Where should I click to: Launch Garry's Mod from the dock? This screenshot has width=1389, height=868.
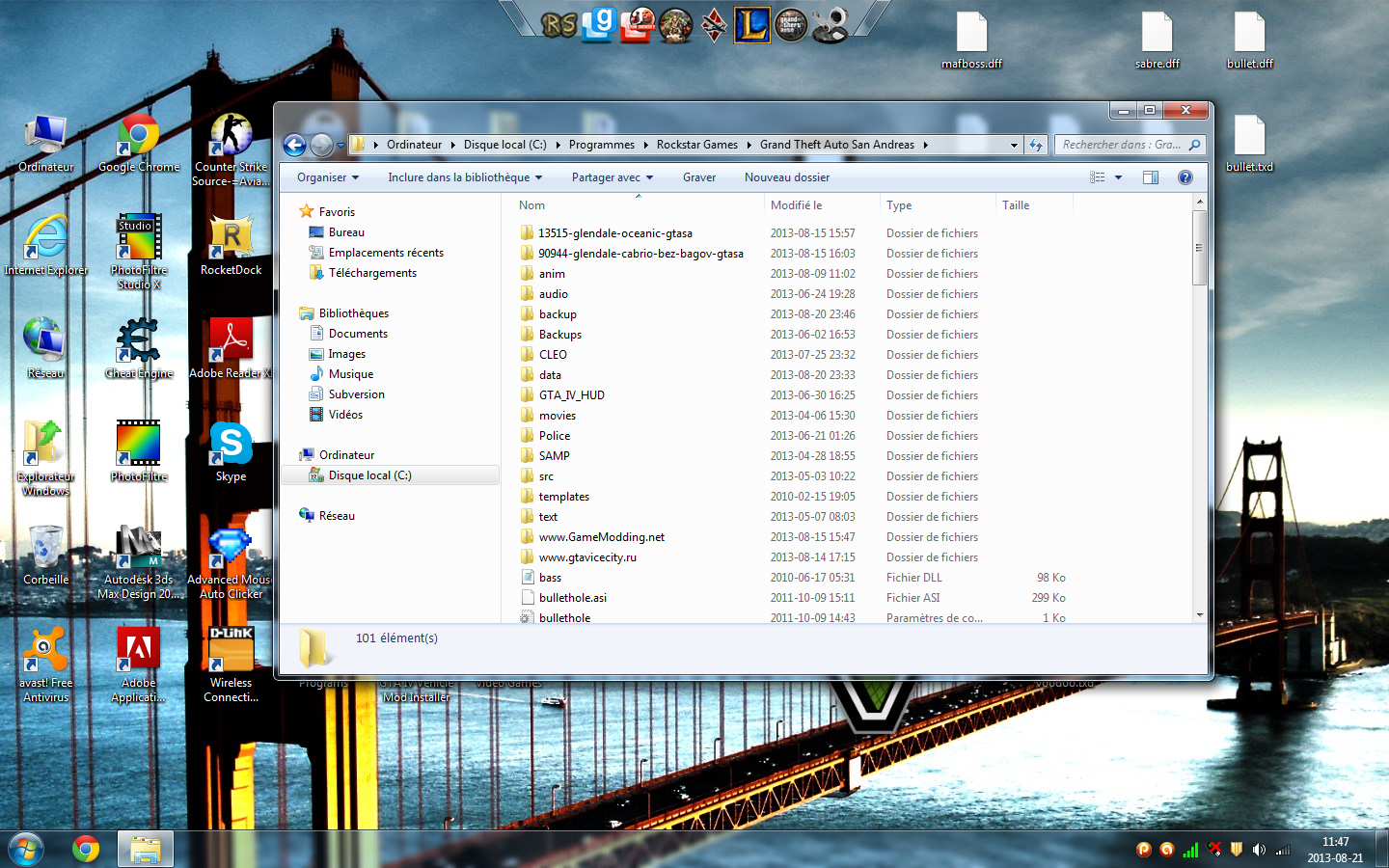click(598, 24)
